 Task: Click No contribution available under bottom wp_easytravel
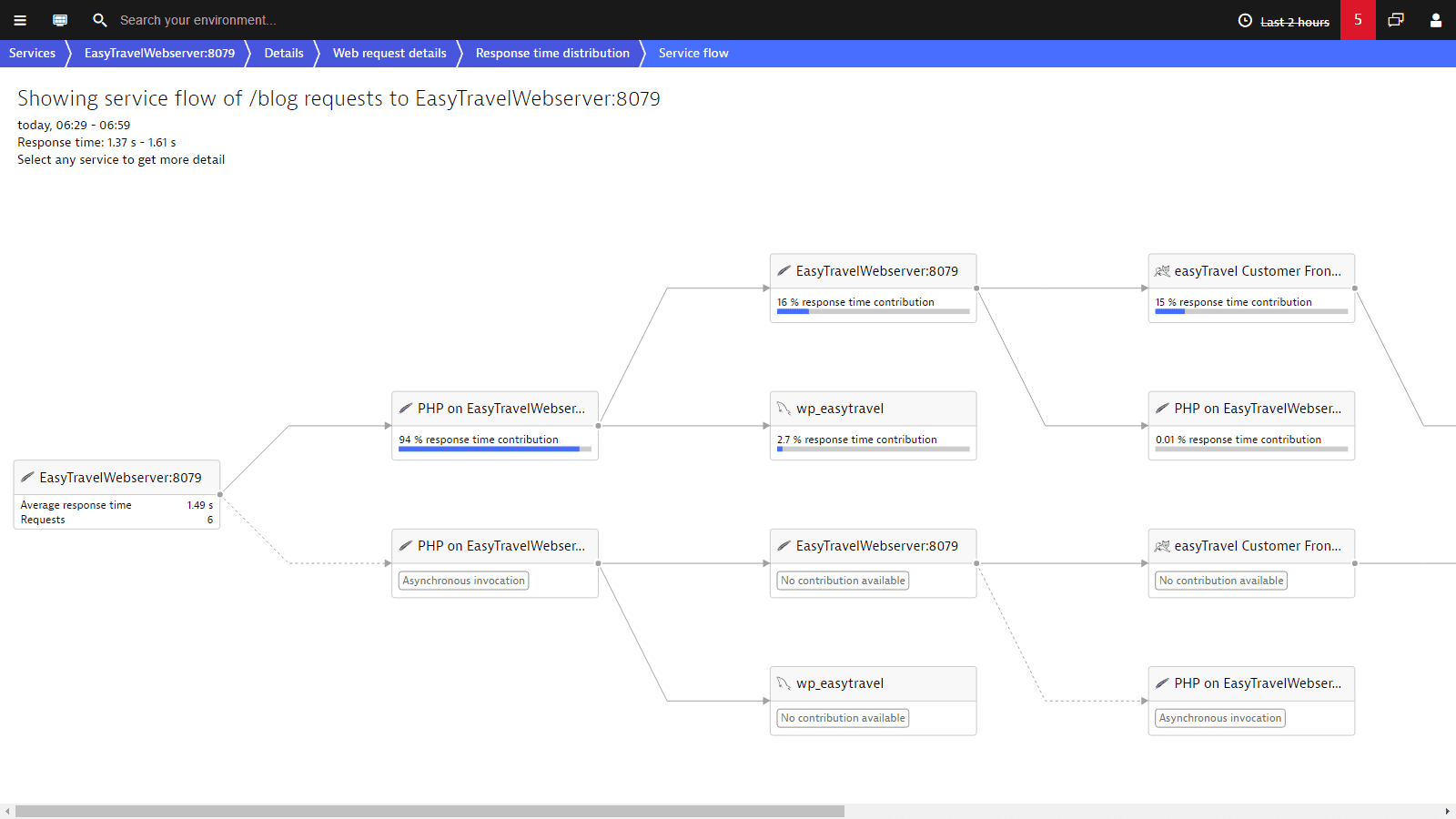tap(844, 718)
